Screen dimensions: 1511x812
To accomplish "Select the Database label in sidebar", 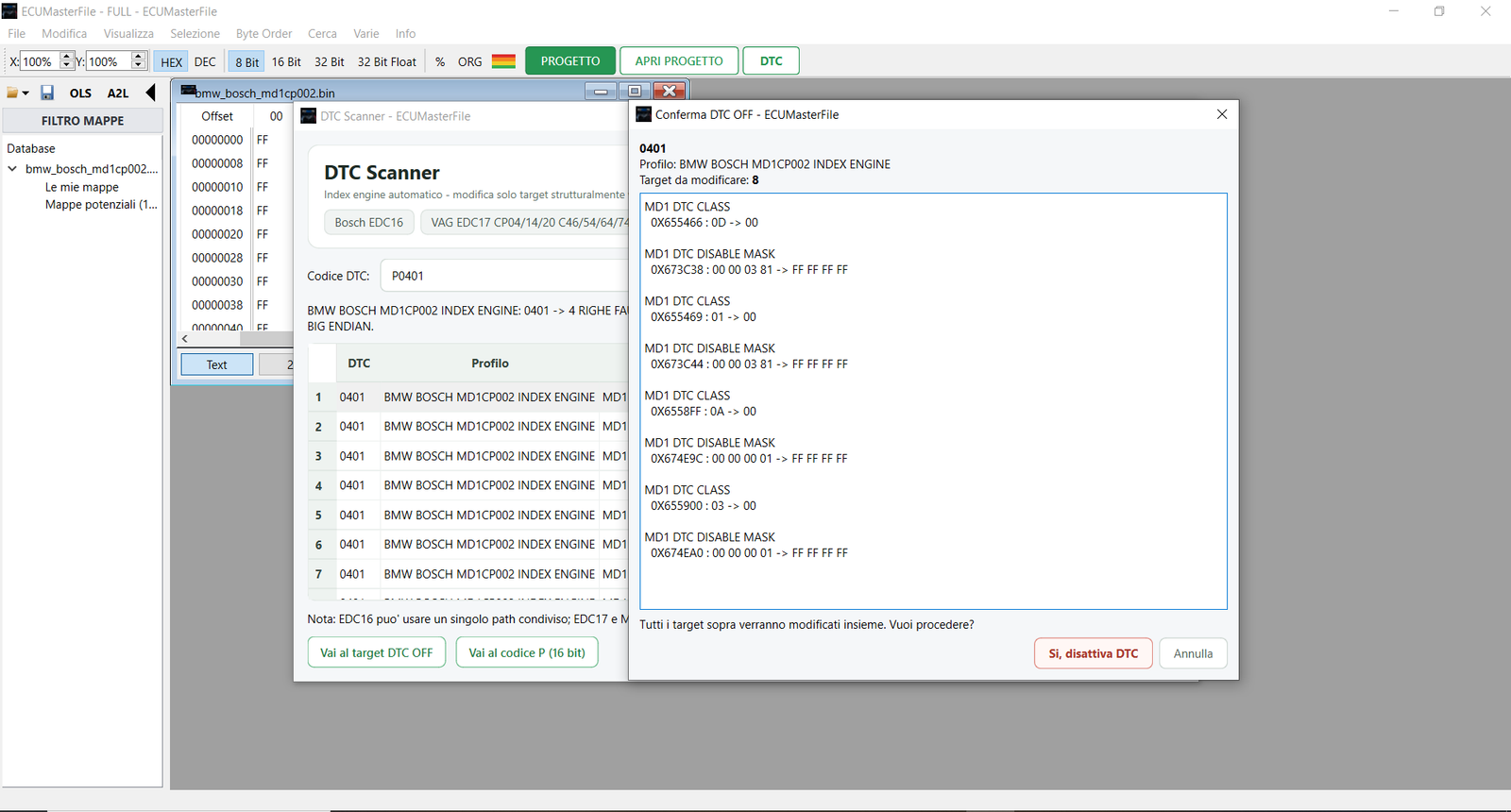I will [x=31, y=148].
